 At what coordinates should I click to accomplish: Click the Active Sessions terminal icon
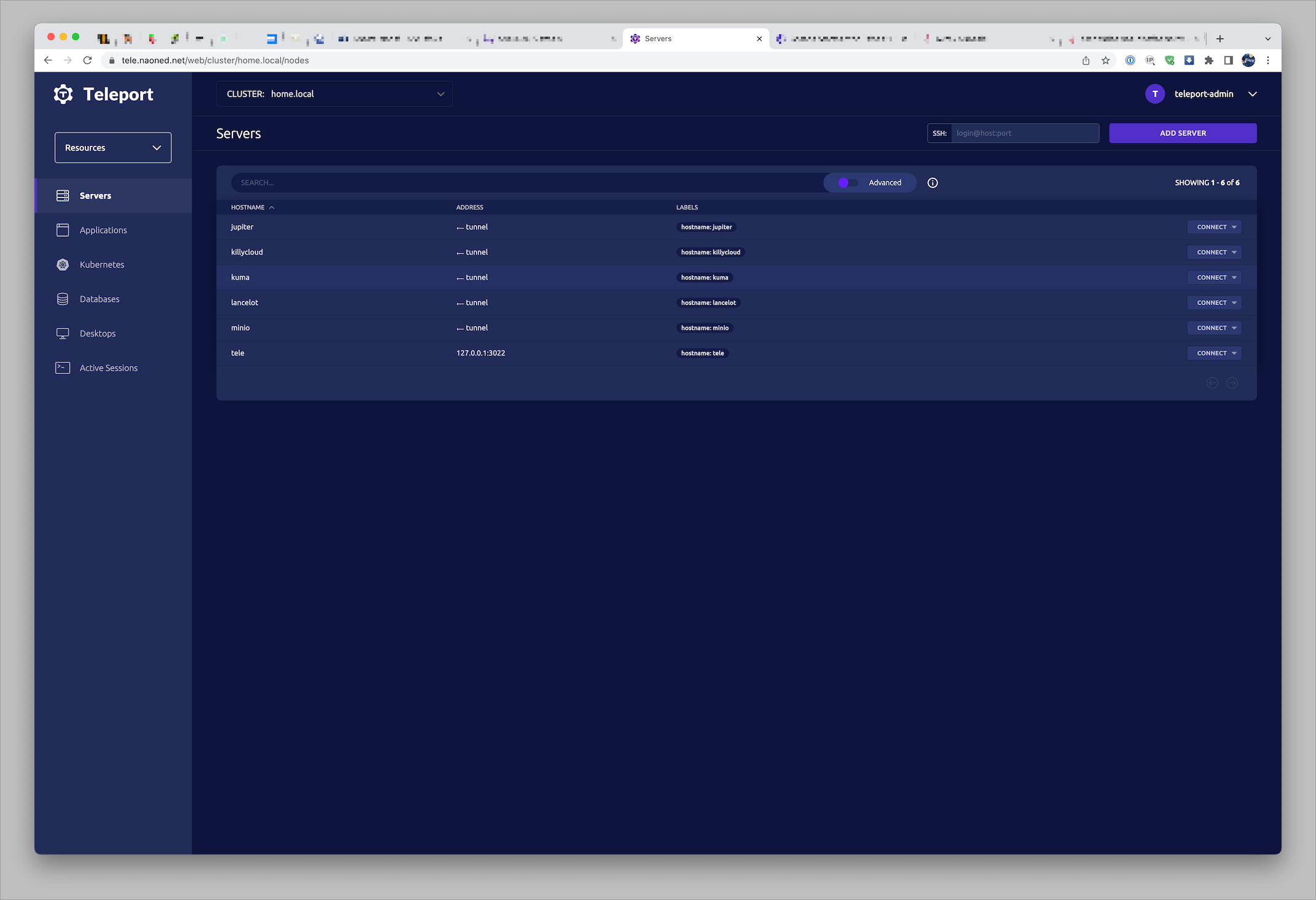tap(63, 368)
